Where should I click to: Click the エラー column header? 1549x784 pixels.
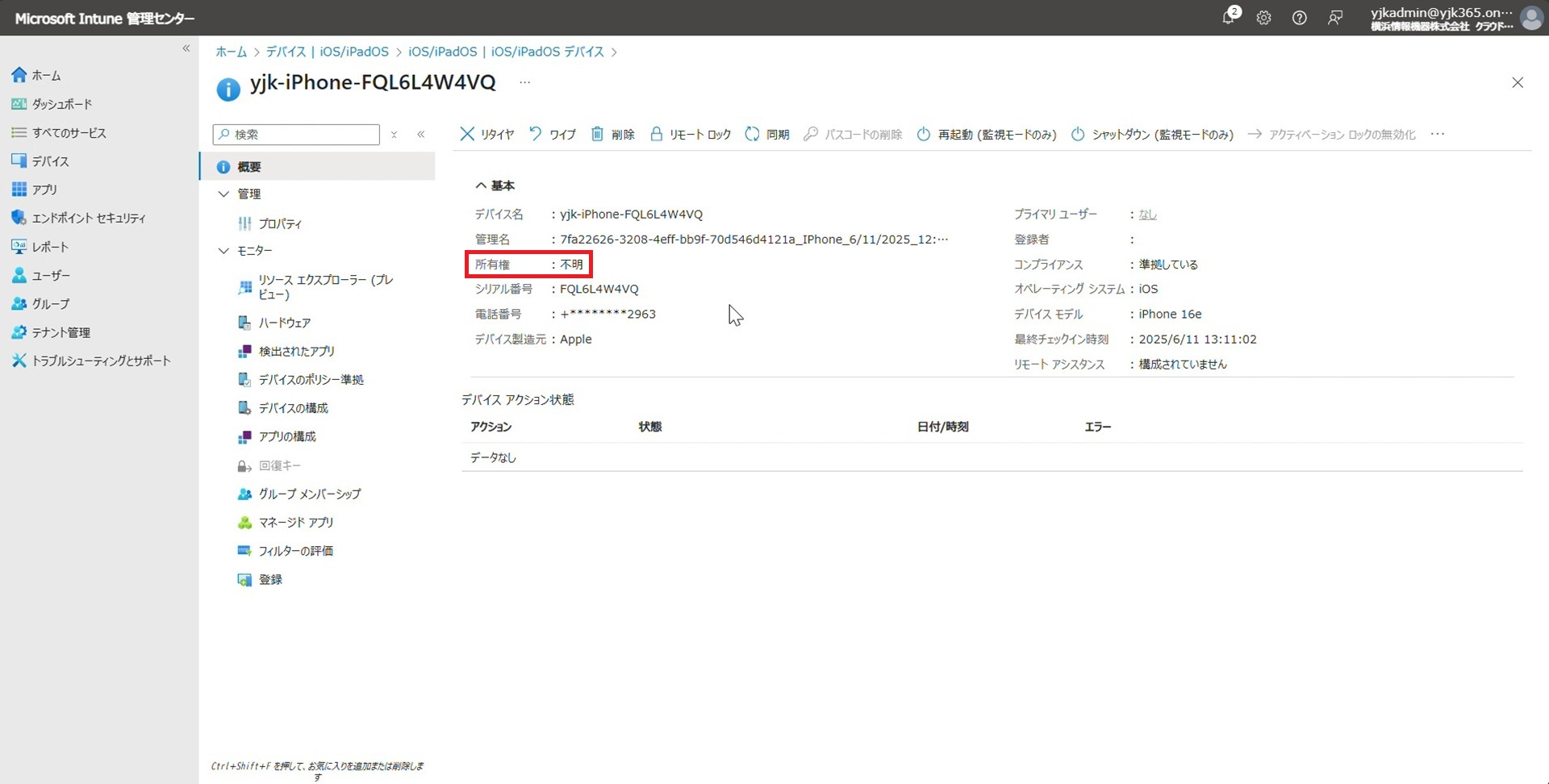1098,427
